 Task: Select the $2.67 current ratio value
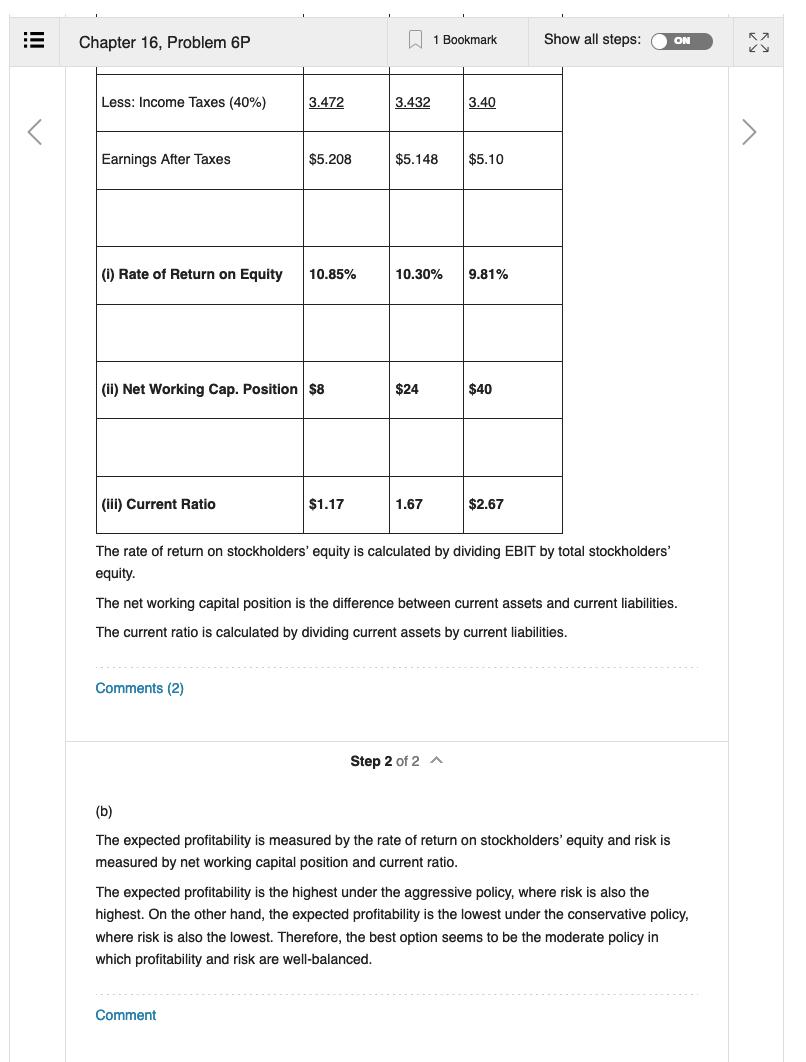[x=485, y=504]
